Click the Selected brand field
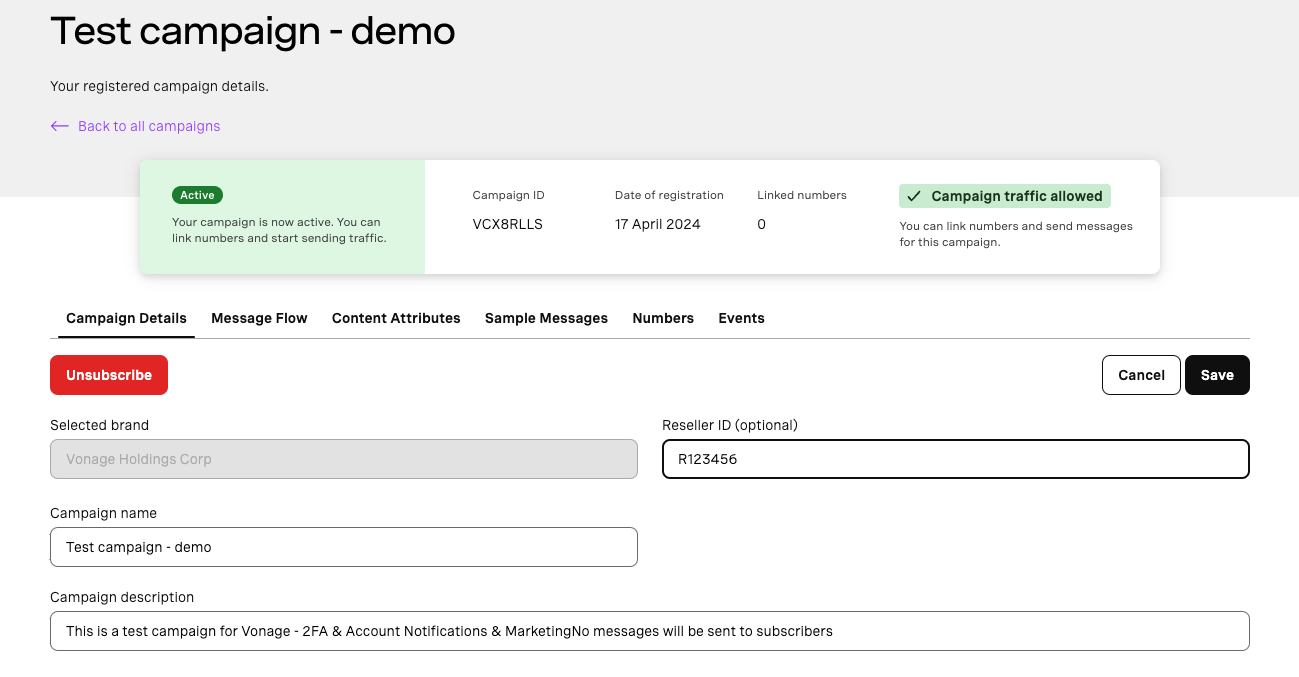This screenshot has height=677, width=1299. coord(344,459)
